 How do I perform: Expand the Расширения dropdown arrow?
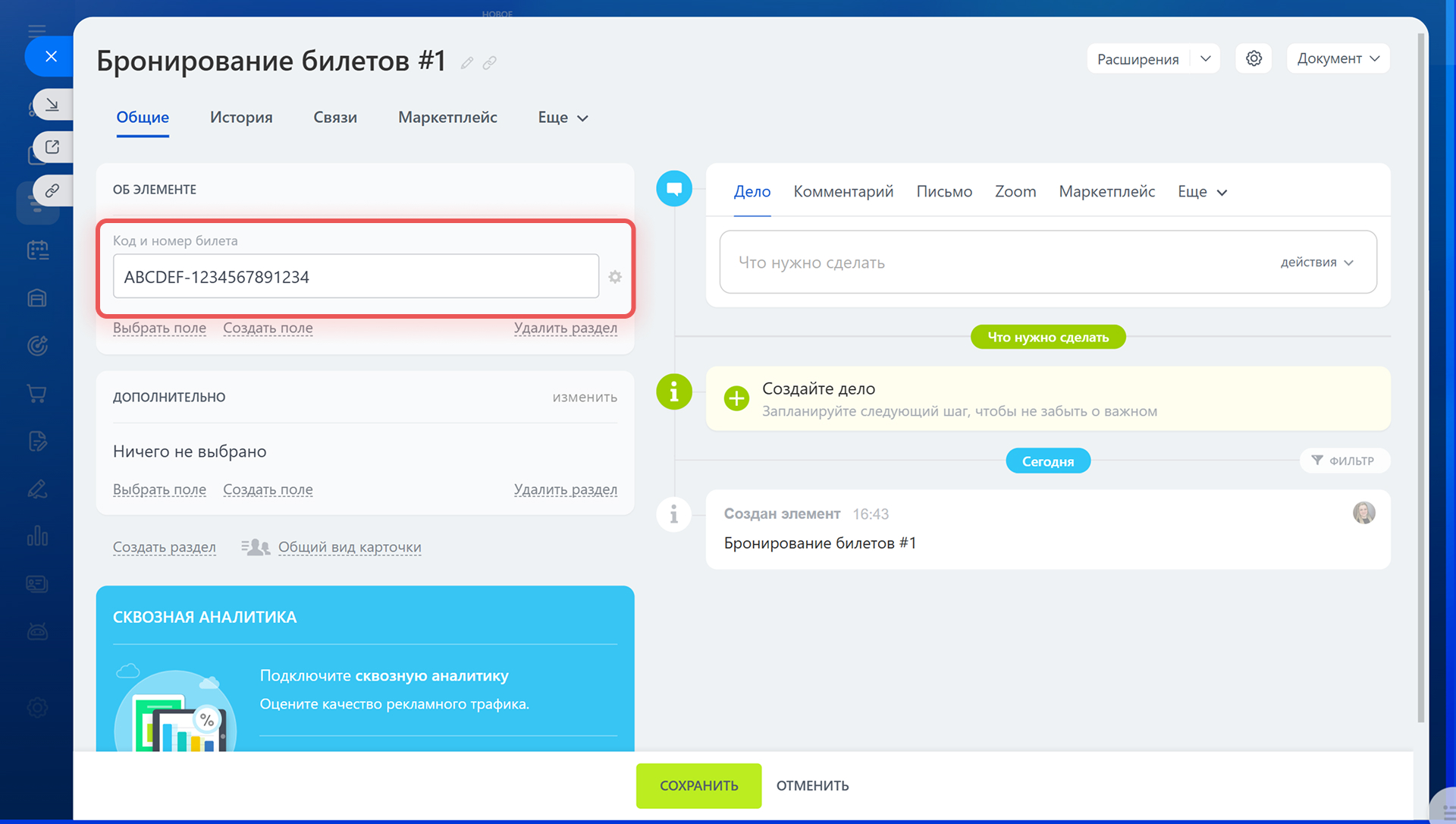(x=1206, y=58)
